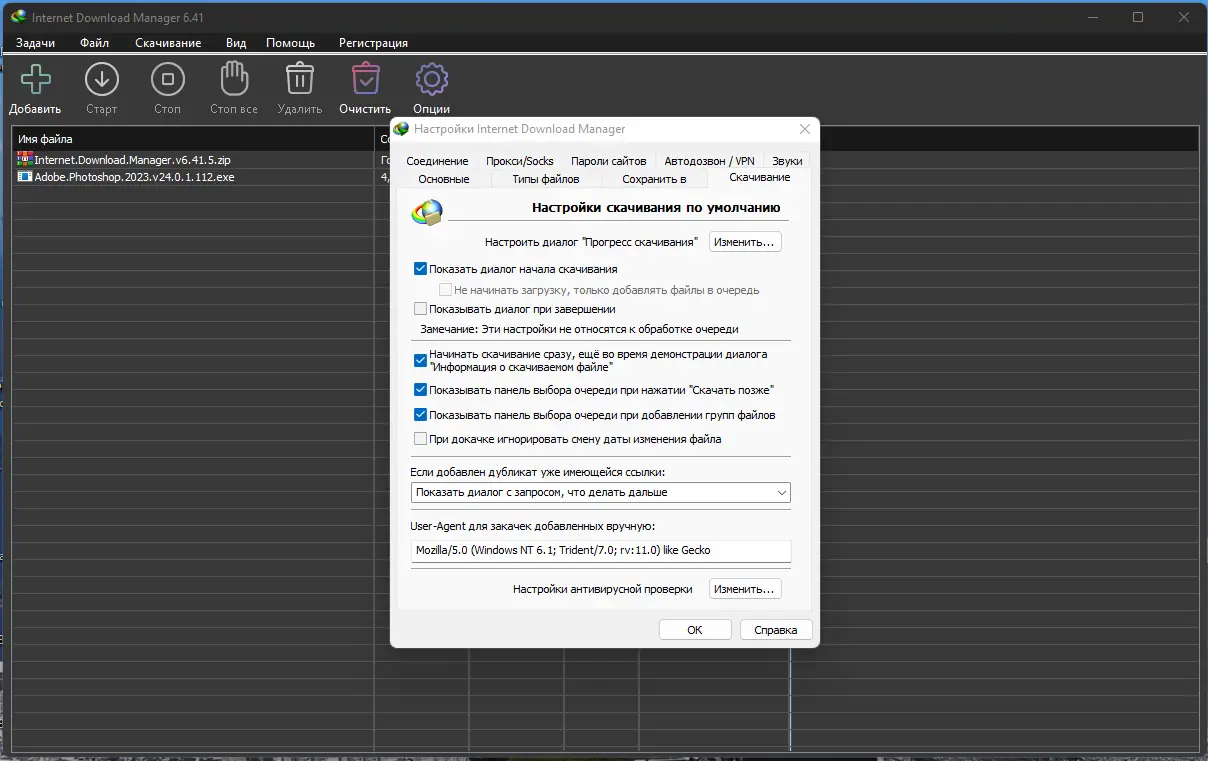This screenshot has width=1208, height=761.
Task: Open the Файл menu
Action: click(95, 43)
